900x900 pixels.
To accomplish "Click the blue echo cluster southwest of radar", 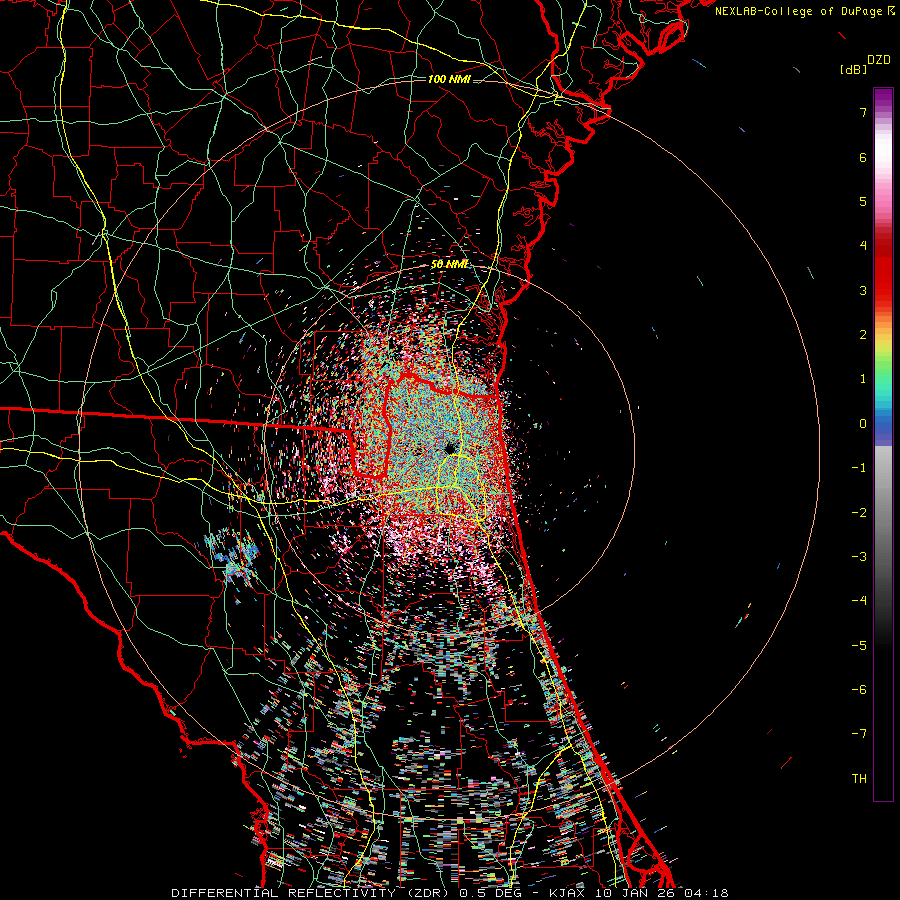I will point(234,556).
